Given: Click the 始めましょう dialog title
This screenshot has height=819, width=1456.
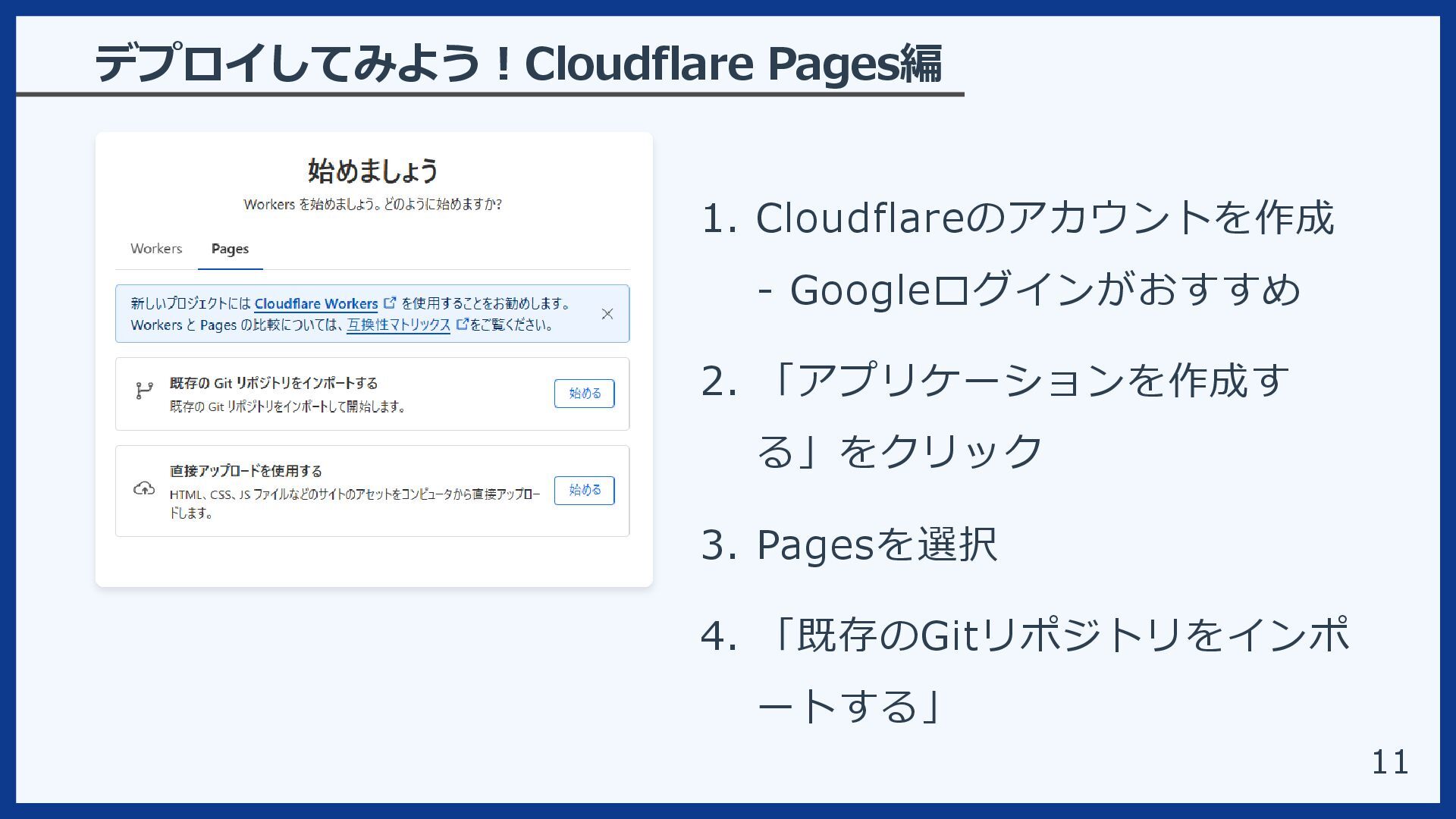Looking at the screenshot, I should coord(373,171).
